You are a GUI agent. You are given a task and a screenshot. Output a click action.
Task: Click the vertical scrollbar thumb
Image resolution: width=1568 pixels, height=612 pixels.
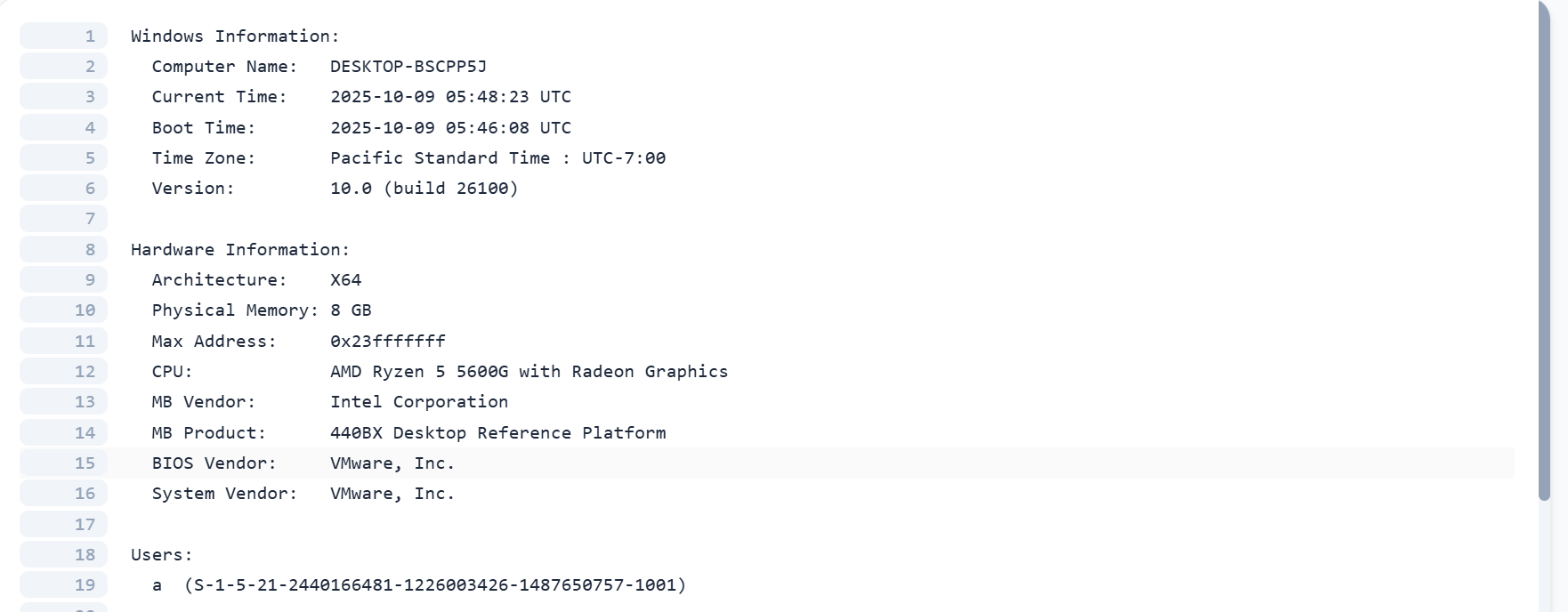(1544, 249)
